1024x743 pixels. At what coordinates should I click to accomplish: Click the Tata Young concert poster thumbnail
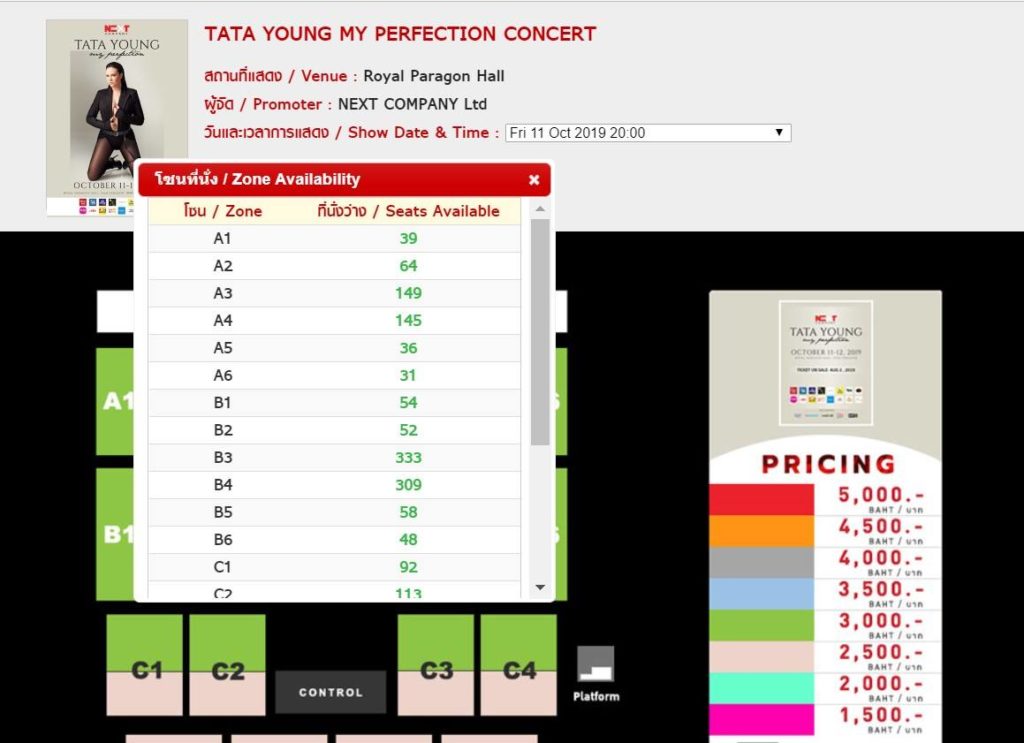point(117,118)
